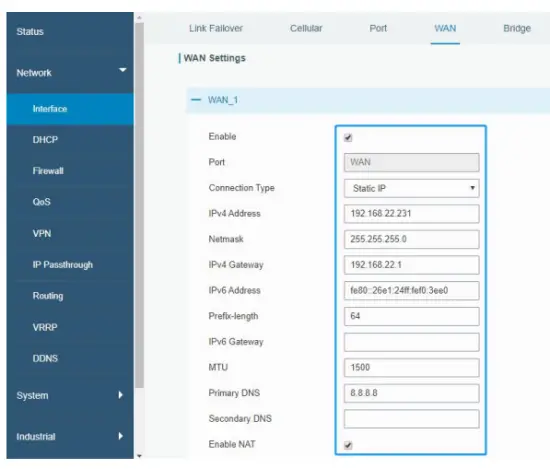Focus the Primary DNS field
Viewport: 550px width, 469px height.
point(411,393)
